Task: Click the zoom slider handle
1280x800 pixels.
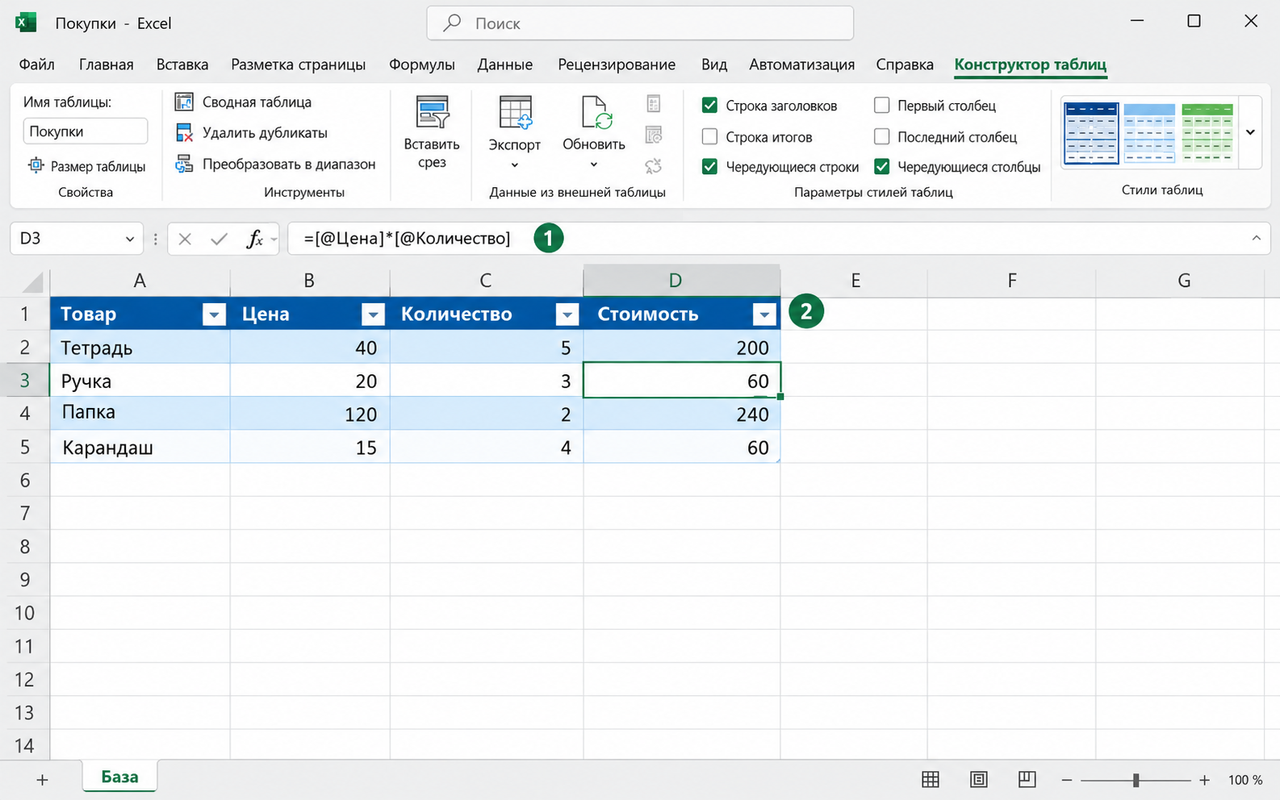Action: click(x=1136, y=779)
